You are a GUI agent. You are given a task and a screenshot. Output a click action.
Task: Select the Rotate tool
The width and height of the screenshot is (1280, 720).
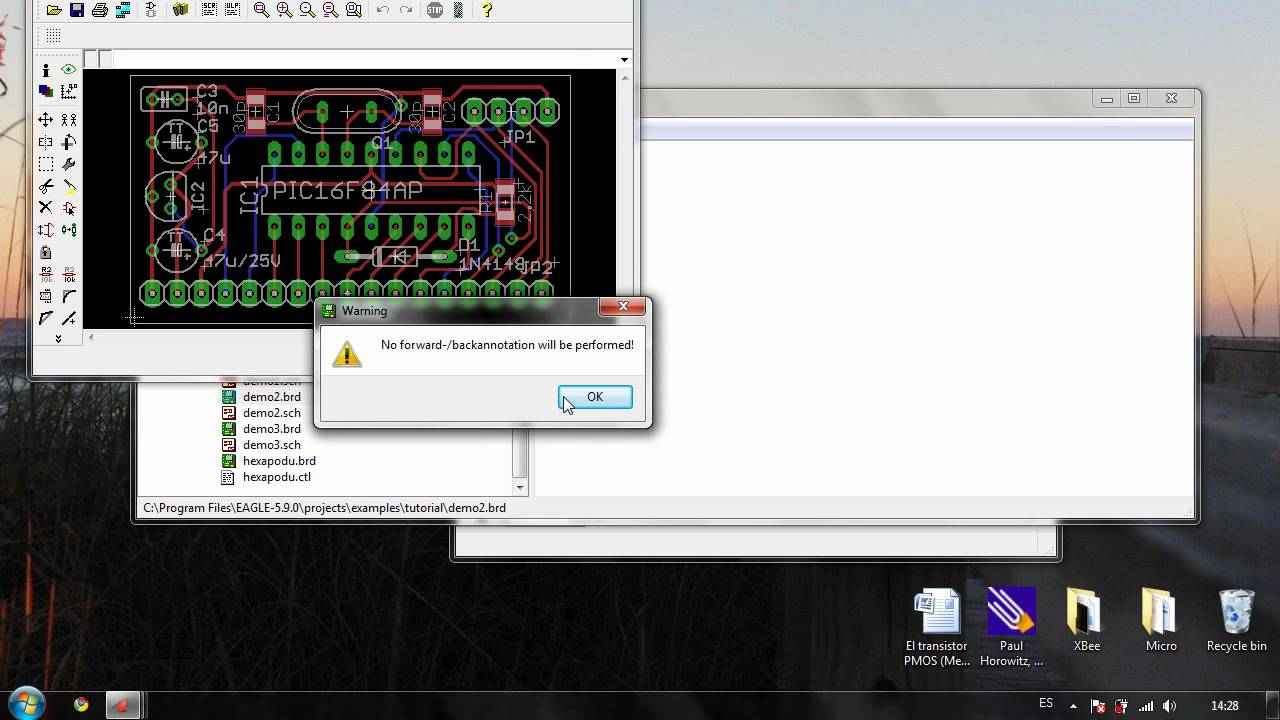(x=69, y=142)
